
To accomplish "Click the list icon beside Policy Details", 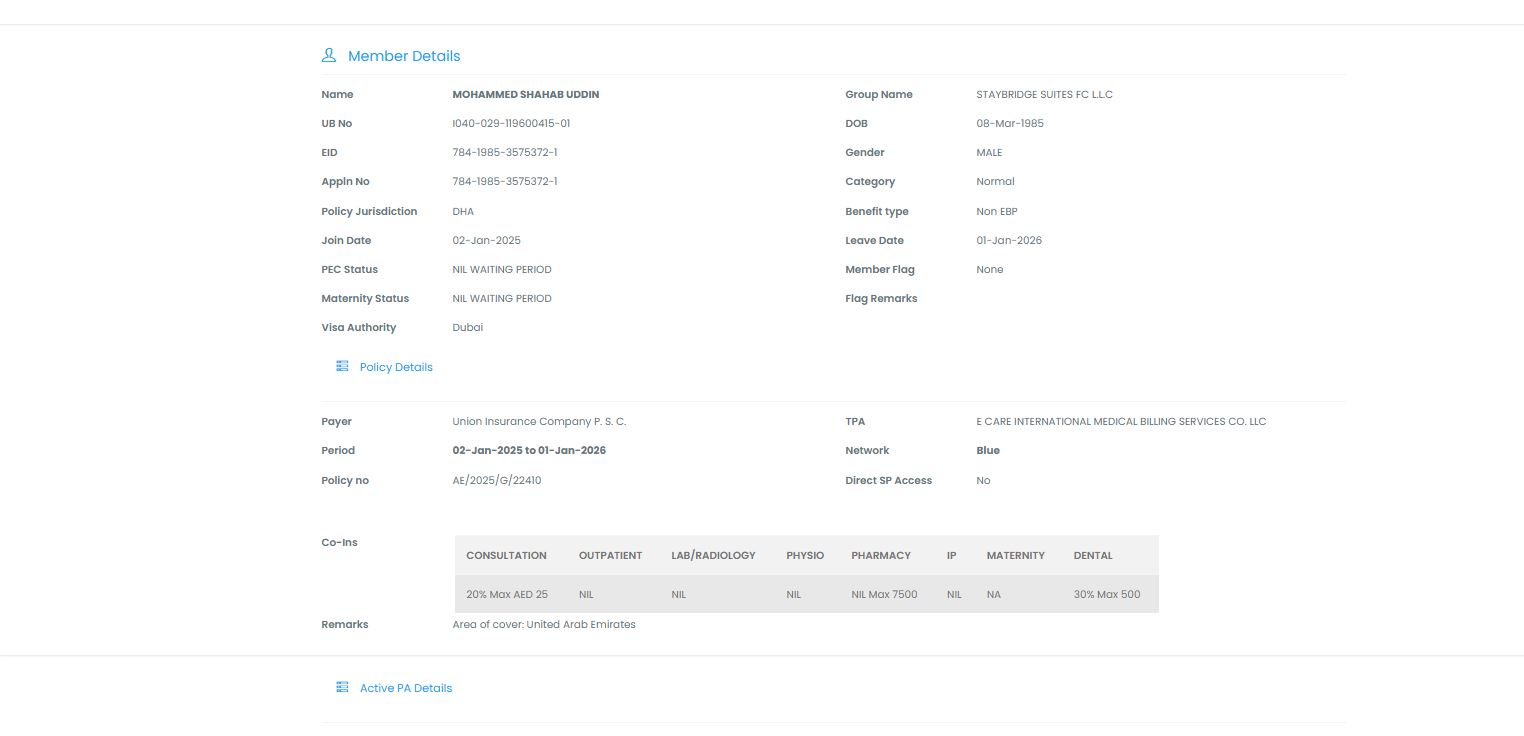I will 342,366.
